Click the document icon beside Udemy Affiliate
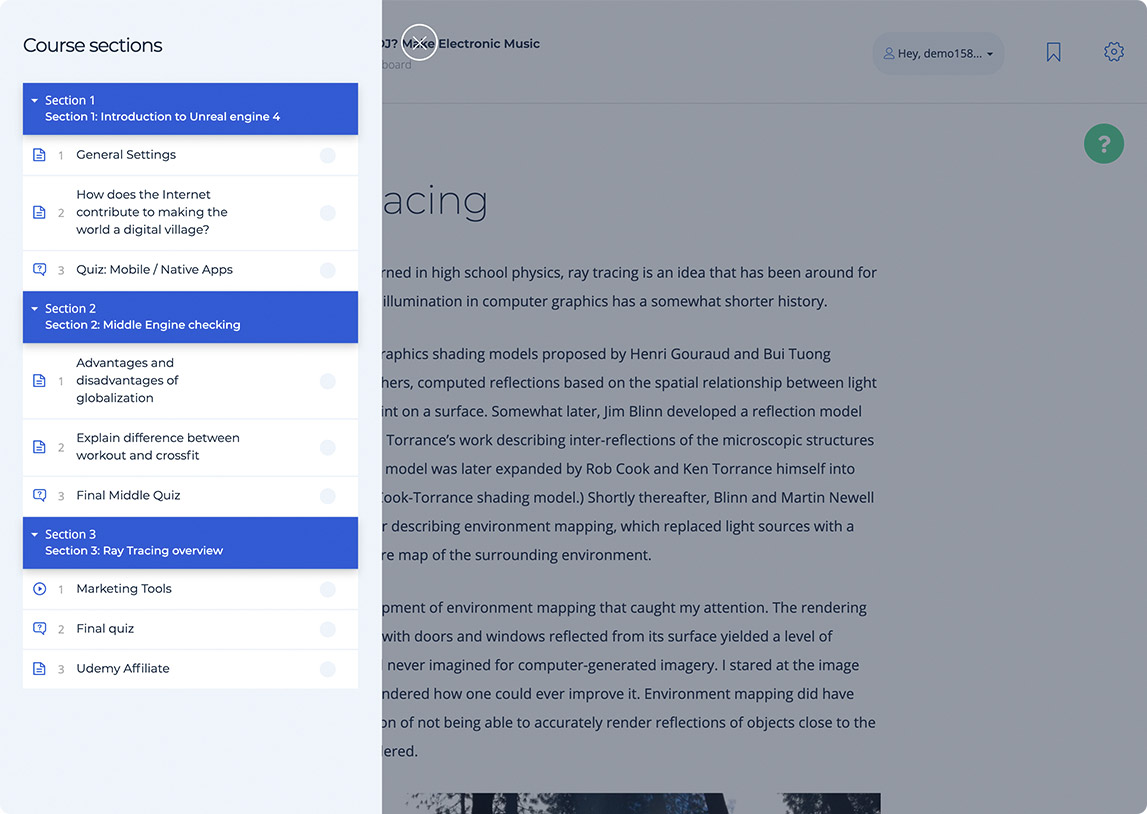Screen dimensions: 1147x814 (39, 669)
